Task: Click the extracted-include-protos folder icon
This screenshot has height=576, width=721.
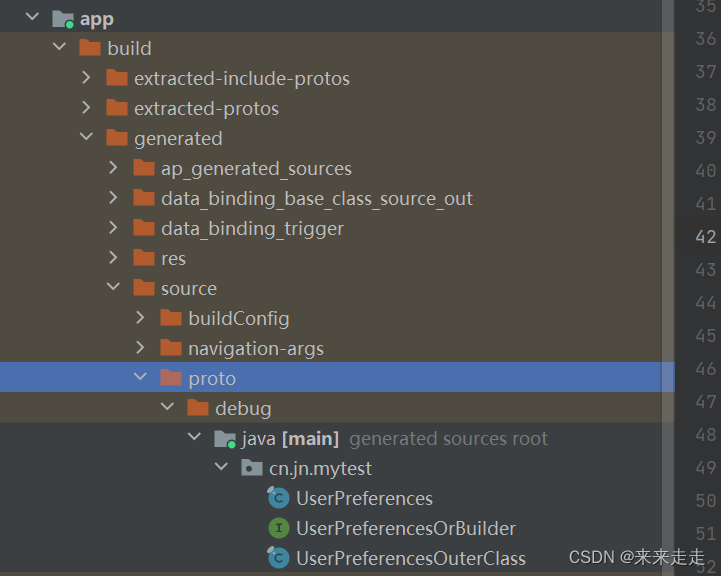Action: 117,77
